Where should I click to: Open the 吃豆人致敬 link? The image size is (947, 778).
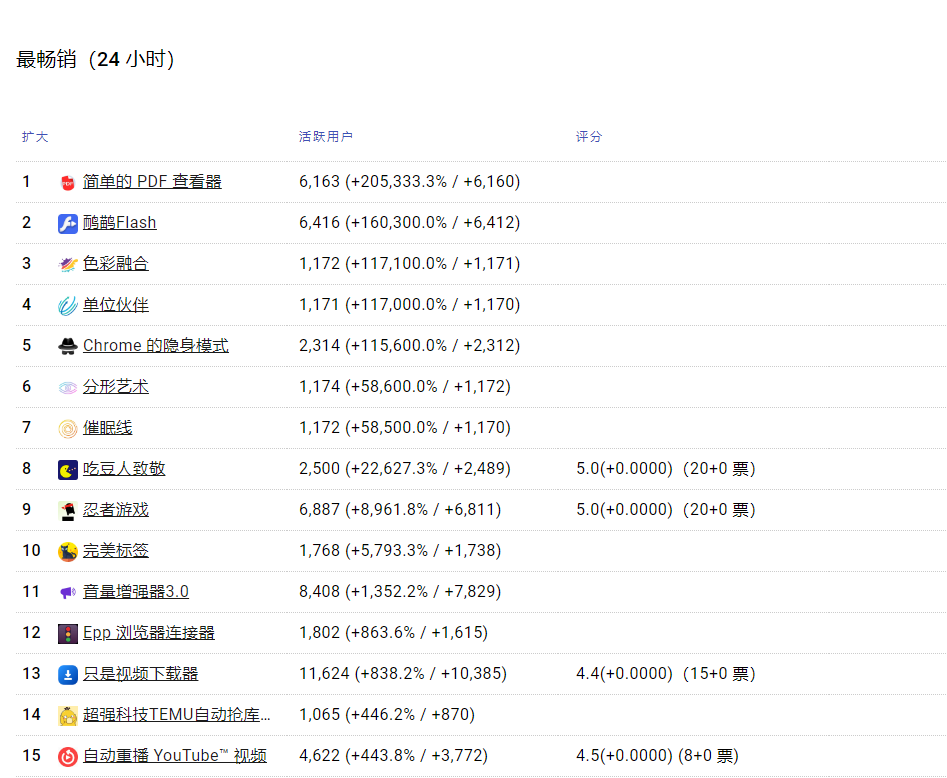click(x=124, y=469)
